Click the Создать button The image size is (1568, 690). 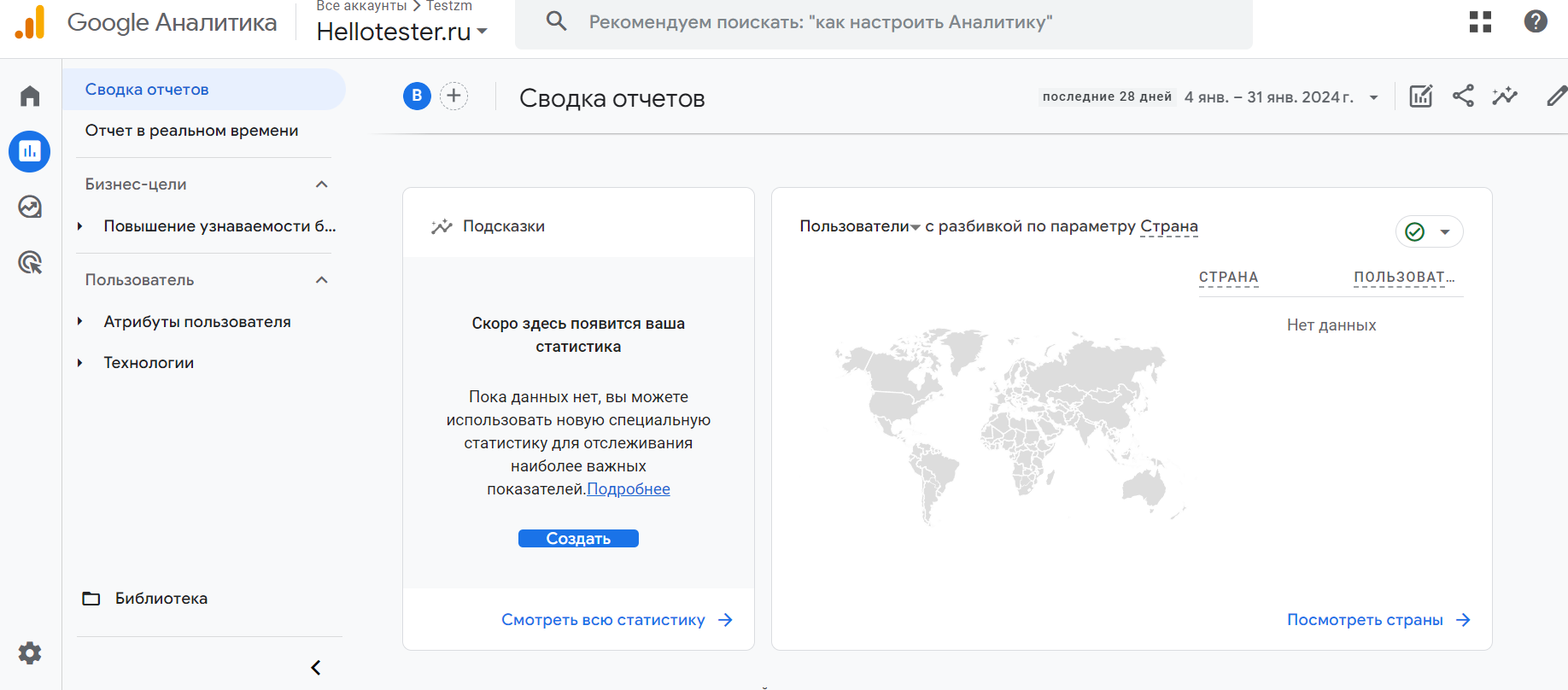(578, 539)
